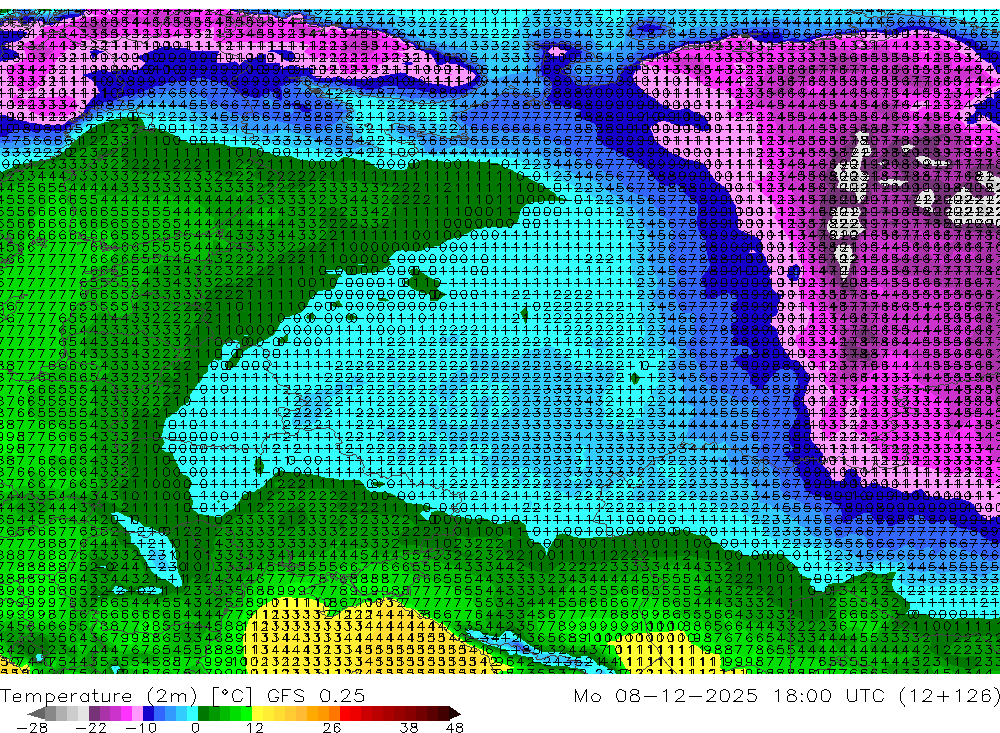Screen dimensions: 1000x733
Task: Click the "0" legend tick label
Action: pos(196,728)
